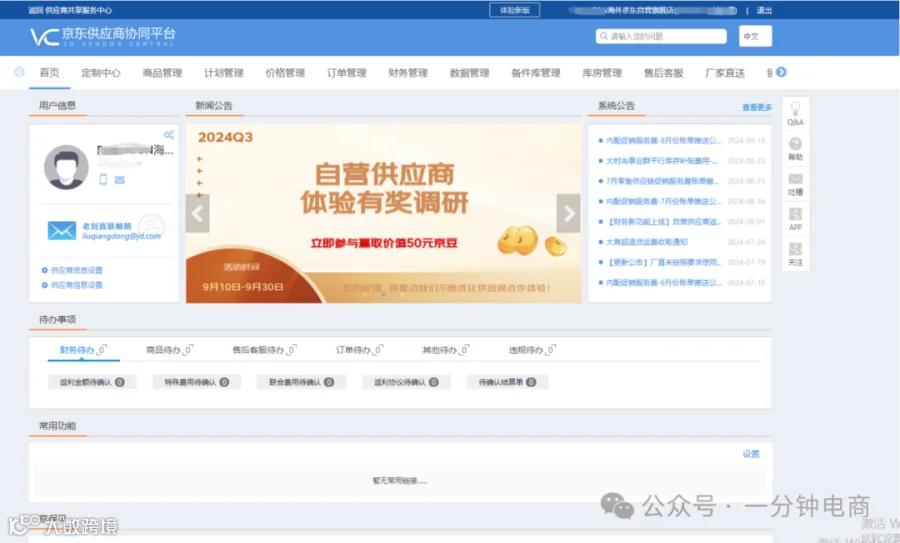Screen dimensions: 900x543
Task: Click the 体验新版 button in top bar
Action: click(515, 10)
